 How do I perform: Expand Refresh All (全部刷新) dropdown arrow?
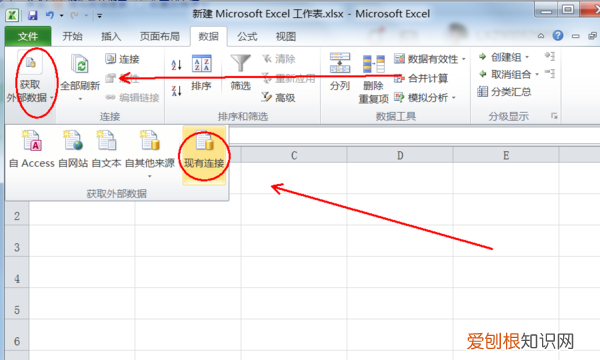[80, 99]
